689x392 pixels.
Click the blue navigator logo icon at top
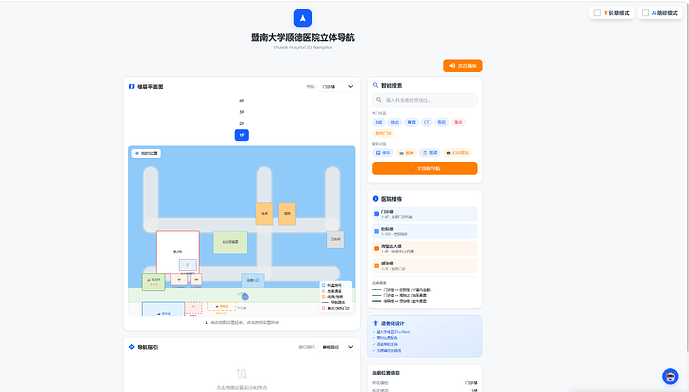pyautogui.click(x=303, y=18)
